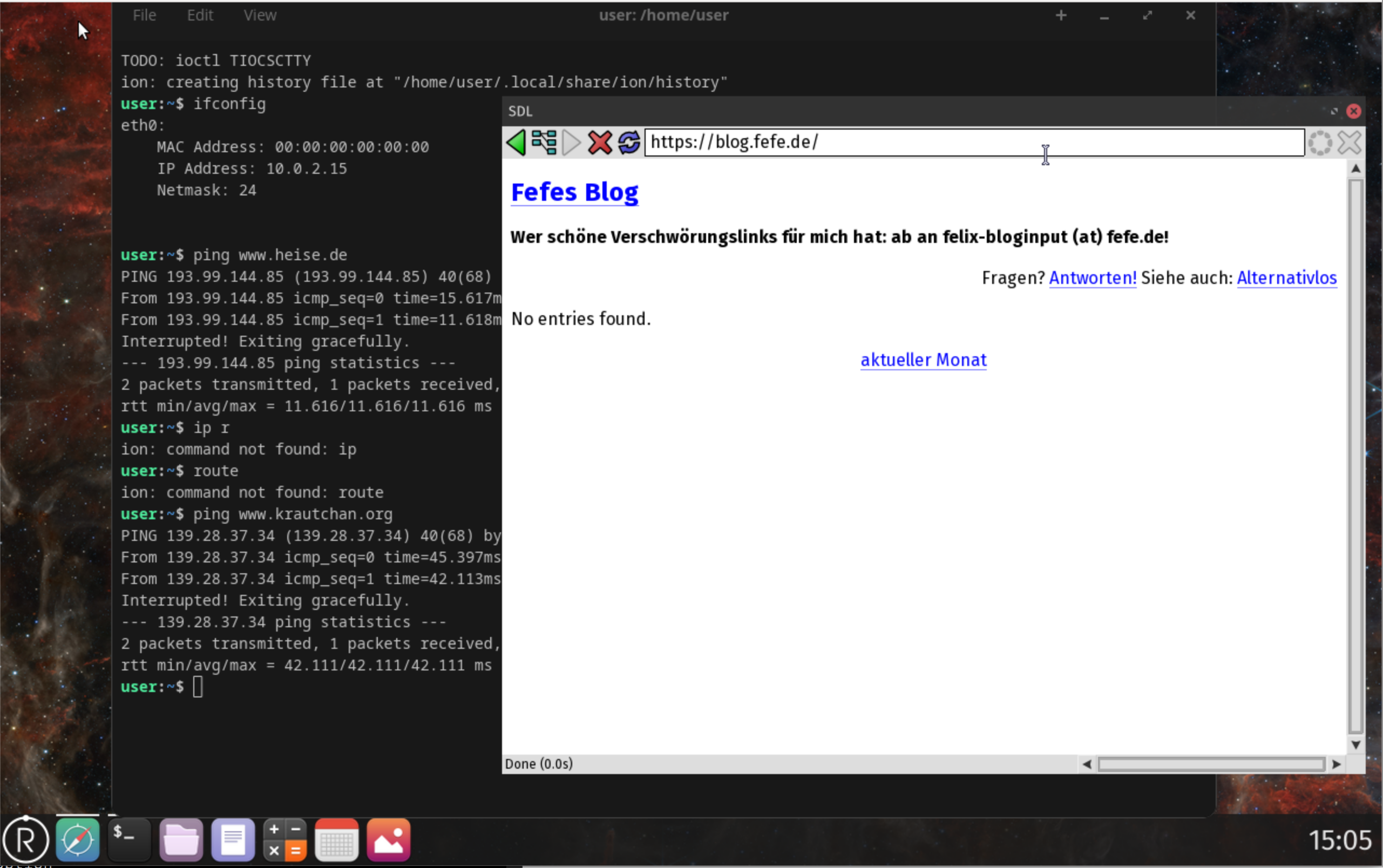The image size is (1383, 868).
Task: Go back using the green back arrow
Action: click(x=516, y=143)
